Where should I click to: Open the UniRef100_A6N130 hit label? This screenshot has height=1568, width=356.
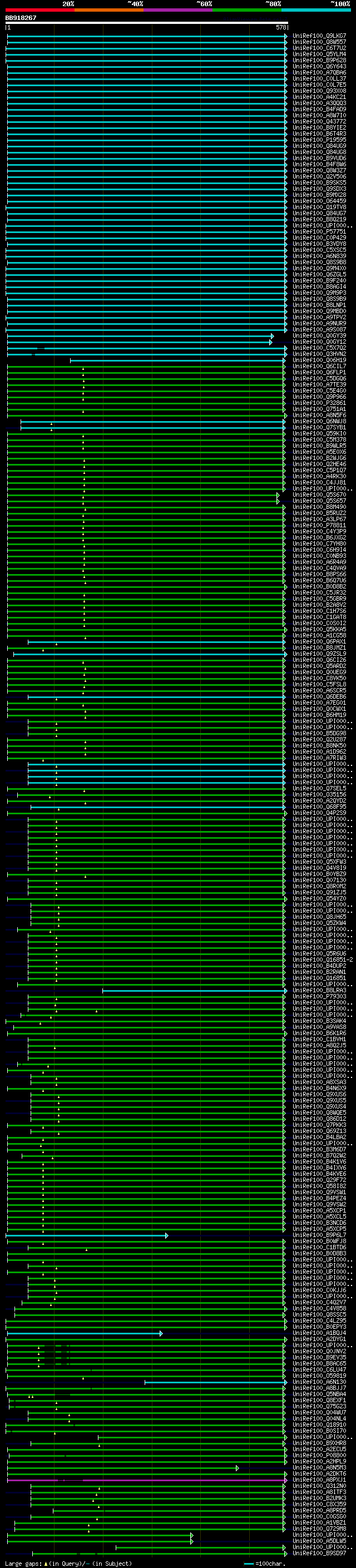click(x=319, y=1382)
